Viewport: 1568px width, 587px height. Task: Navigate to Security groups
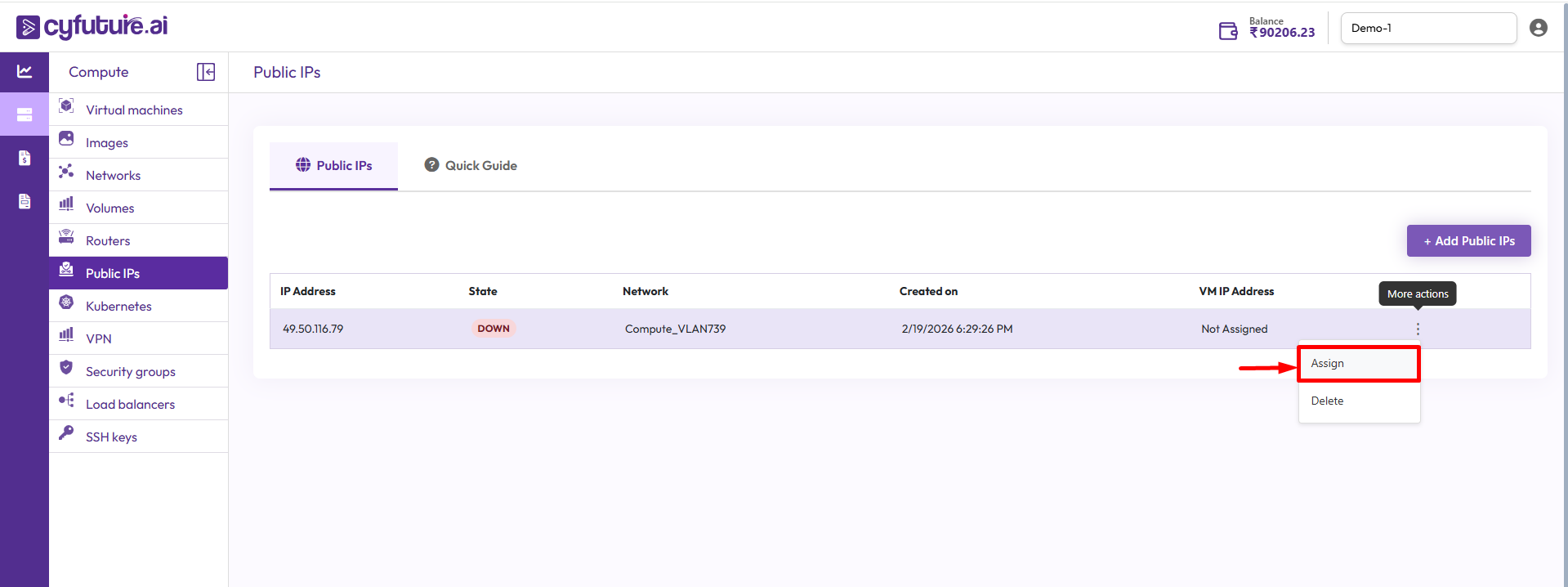130,371
